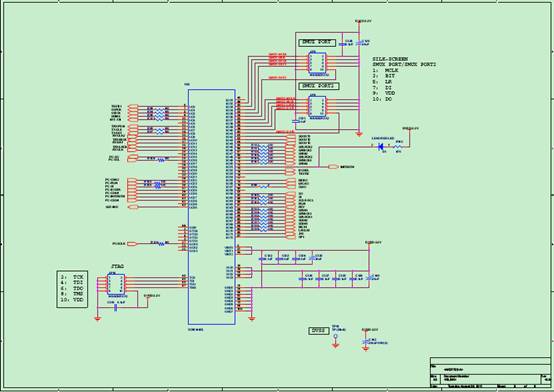Click the test point circle beside DVSS

tap(335, 336)
